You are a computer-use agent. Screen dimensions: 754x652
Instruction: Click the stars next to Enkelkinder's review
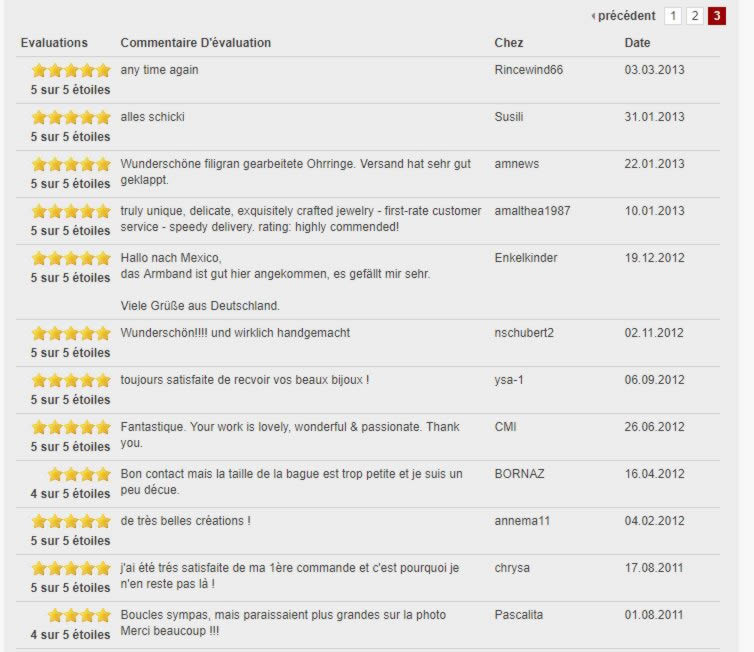(x=70, y=258)
